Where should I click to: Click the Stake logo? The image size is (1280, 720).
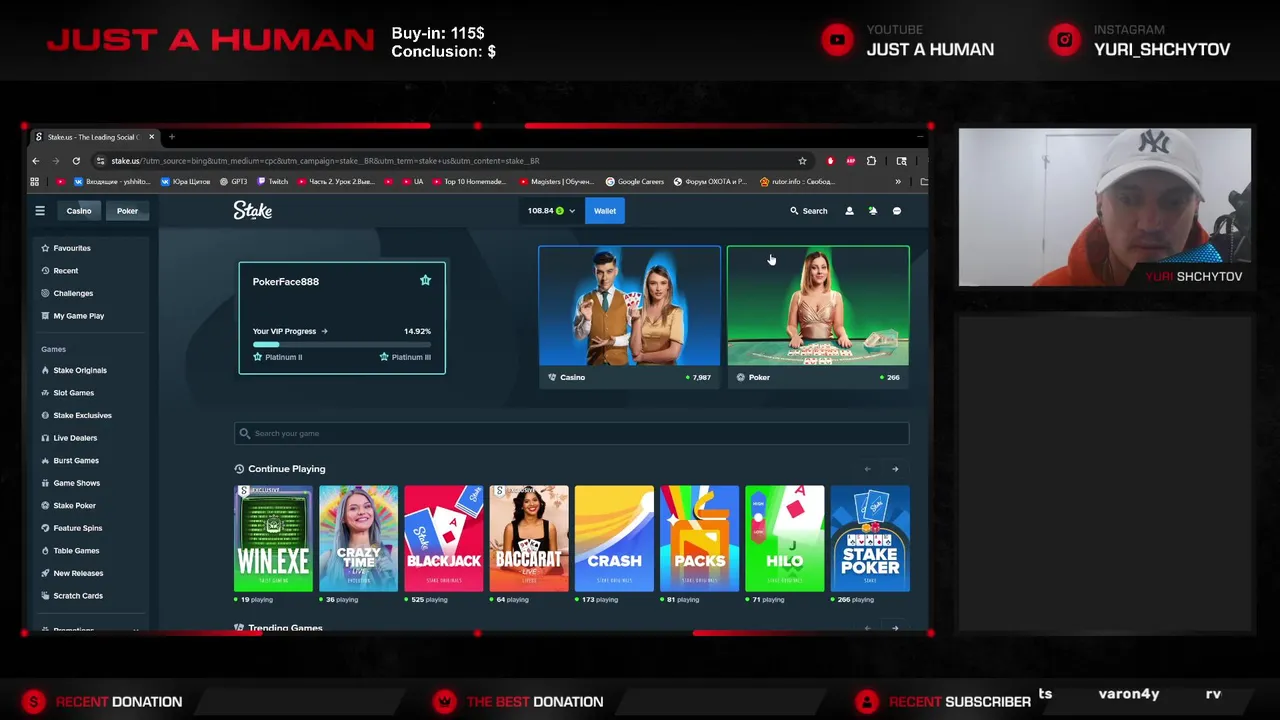click(x=253, y=210)
